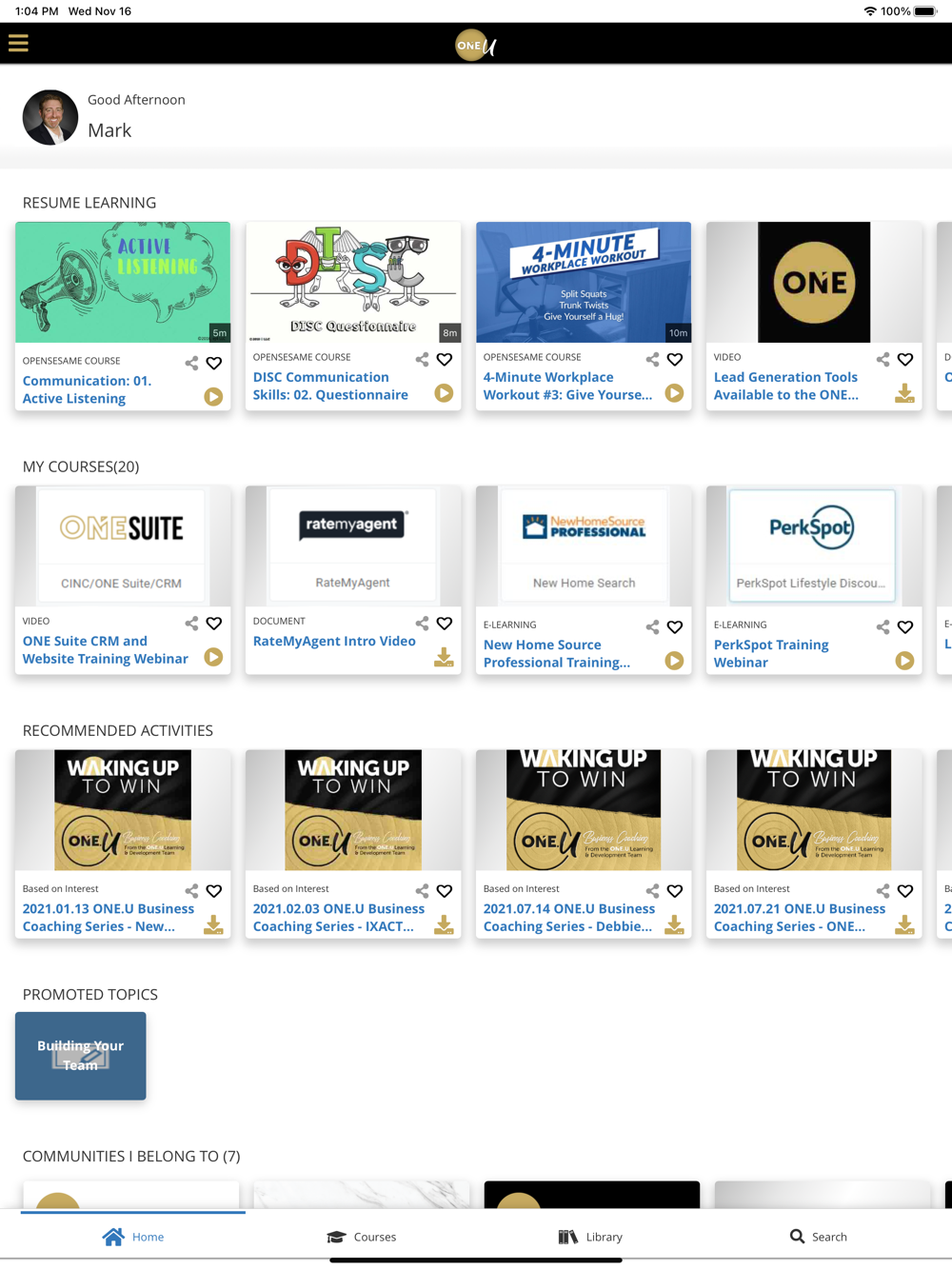
Task: Play PerkSpot Training Webinar
Action: (904, 661)
